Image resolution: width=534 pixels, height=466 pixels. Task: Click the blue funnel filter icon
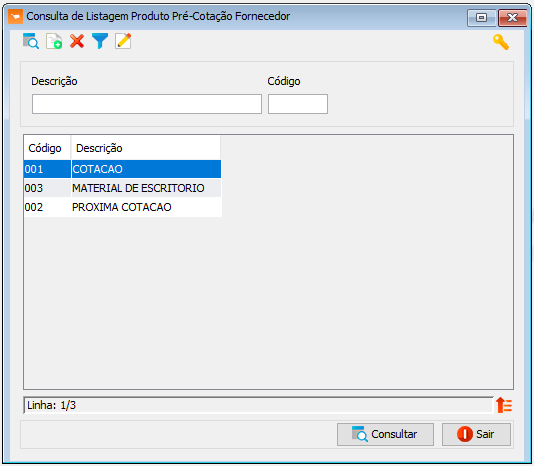[x=100, y=41]
